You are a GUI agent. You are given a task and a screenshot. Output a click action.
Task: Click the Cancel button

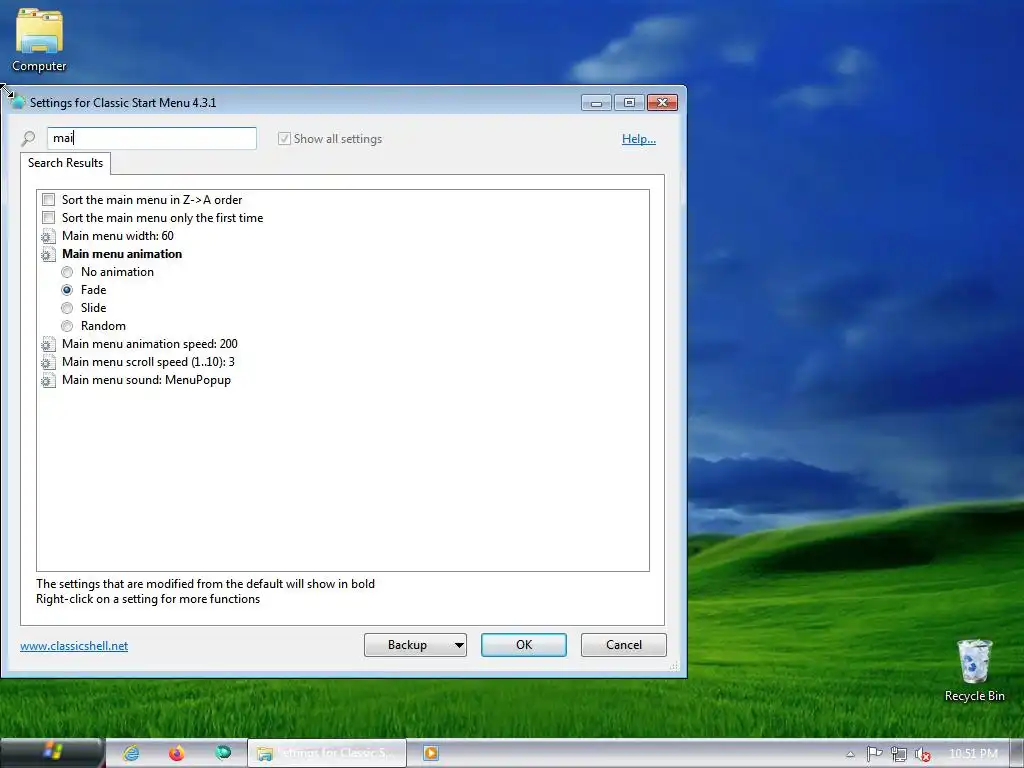(x=624, y=645)
